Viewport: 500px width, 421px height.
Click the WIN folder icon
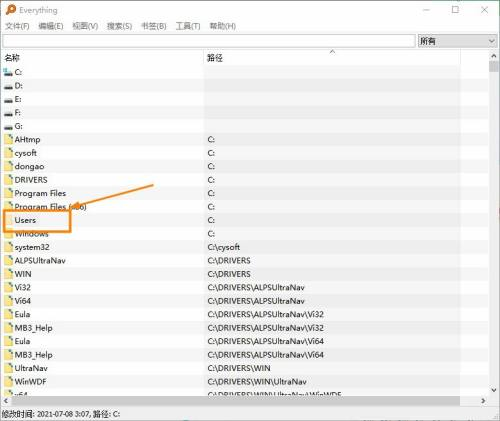[8, 274]
